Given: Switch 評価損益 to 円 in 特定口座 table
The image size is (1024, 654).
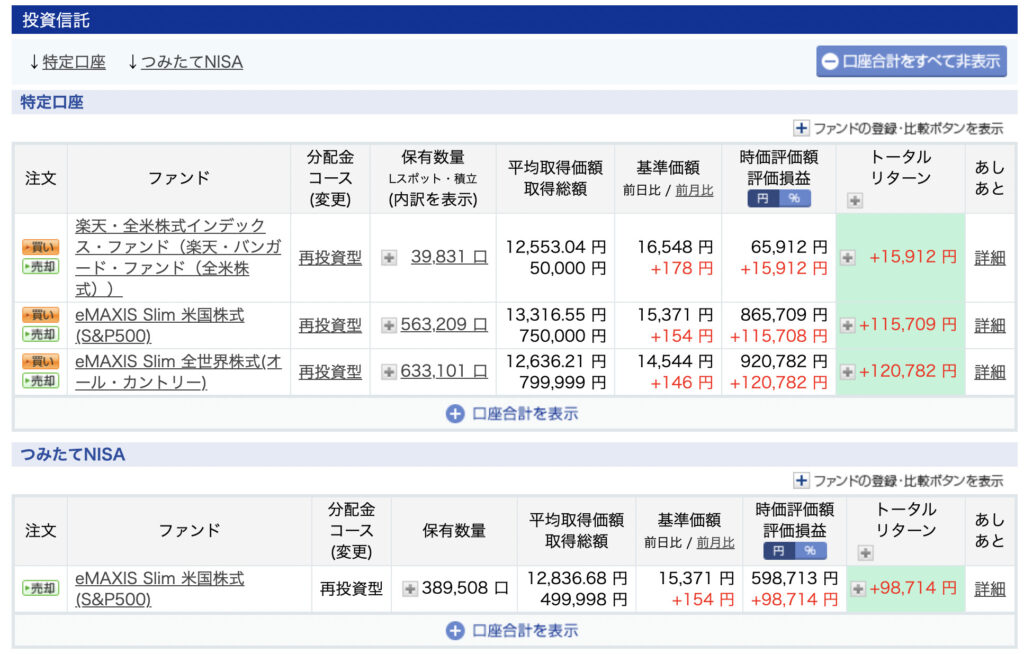Looking at the screenshot, I should 763,199.
